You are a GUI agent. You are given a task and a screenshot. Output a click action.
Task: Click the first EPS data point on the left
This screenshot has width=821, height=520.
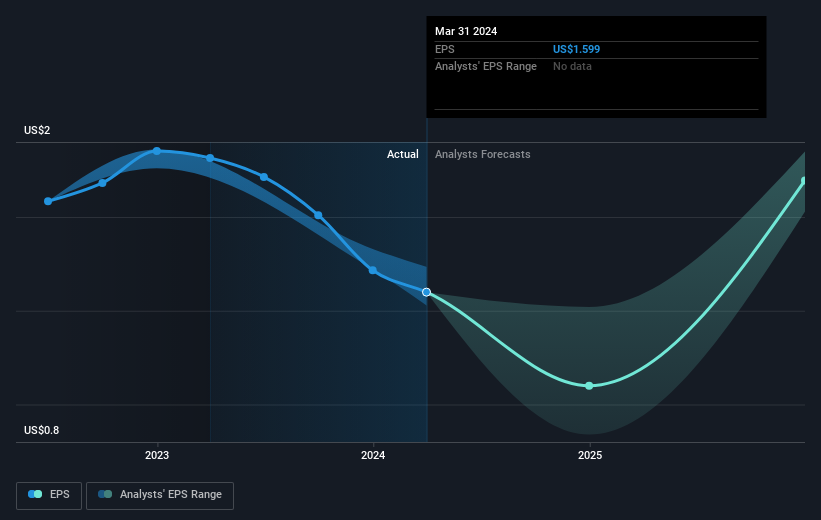tap(48, 201)
